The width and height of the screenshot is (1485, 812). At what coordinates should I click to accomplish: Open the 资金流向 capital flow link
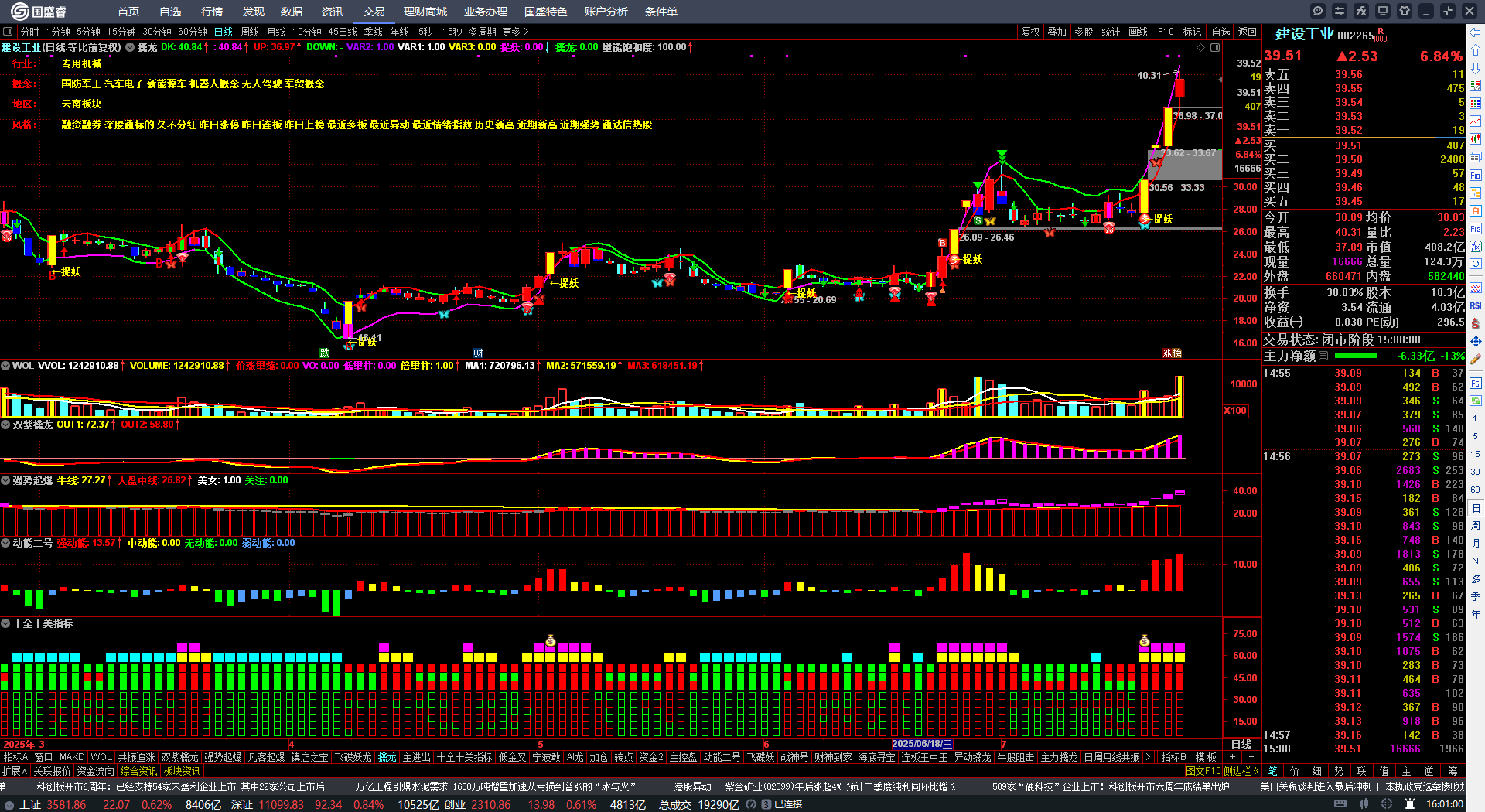click(95, 771)
